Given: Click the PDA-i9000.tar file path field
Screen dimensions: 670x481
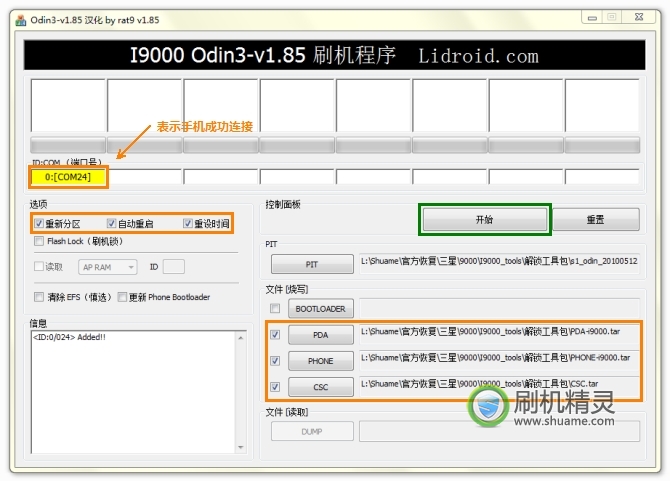Looking at the screenshot, I should (x=497, y=332).
